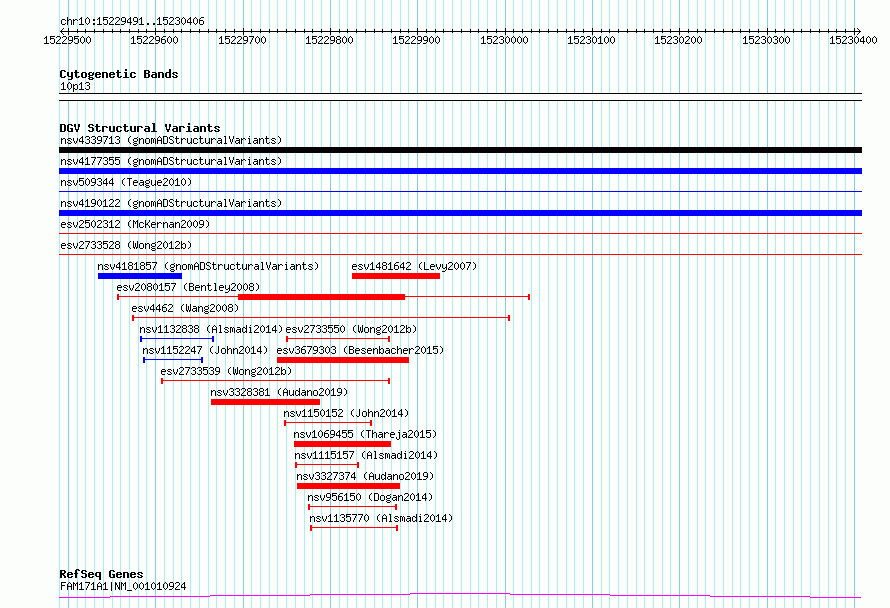The height and width of the screenshot is (608, 890).
Task: Click the top esv2733528 (Wong2012b) label
Action: 126,245
